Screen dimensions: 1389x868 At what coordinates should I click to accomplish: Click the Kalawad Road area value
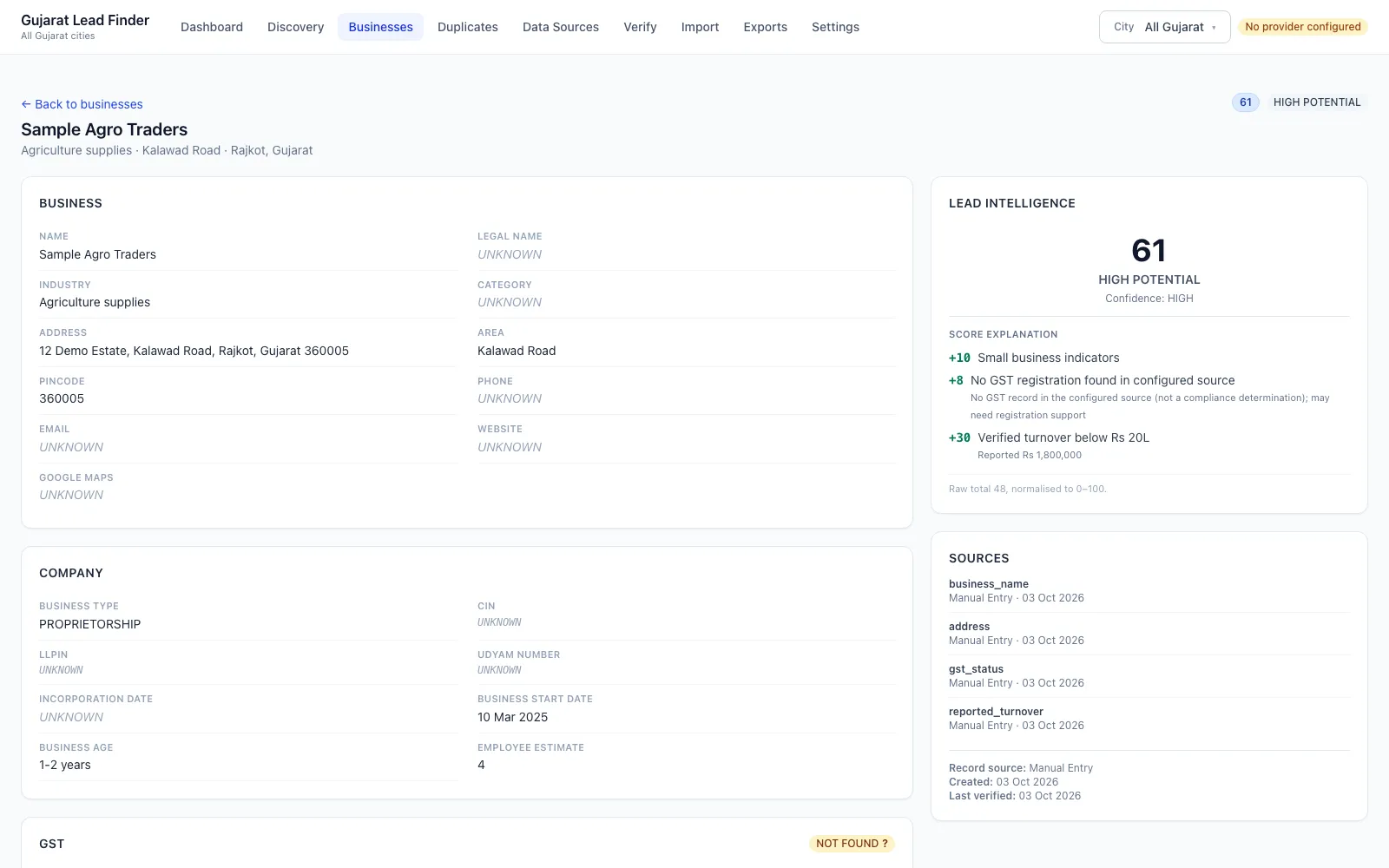pyautogui.click(x=517, y=351)
